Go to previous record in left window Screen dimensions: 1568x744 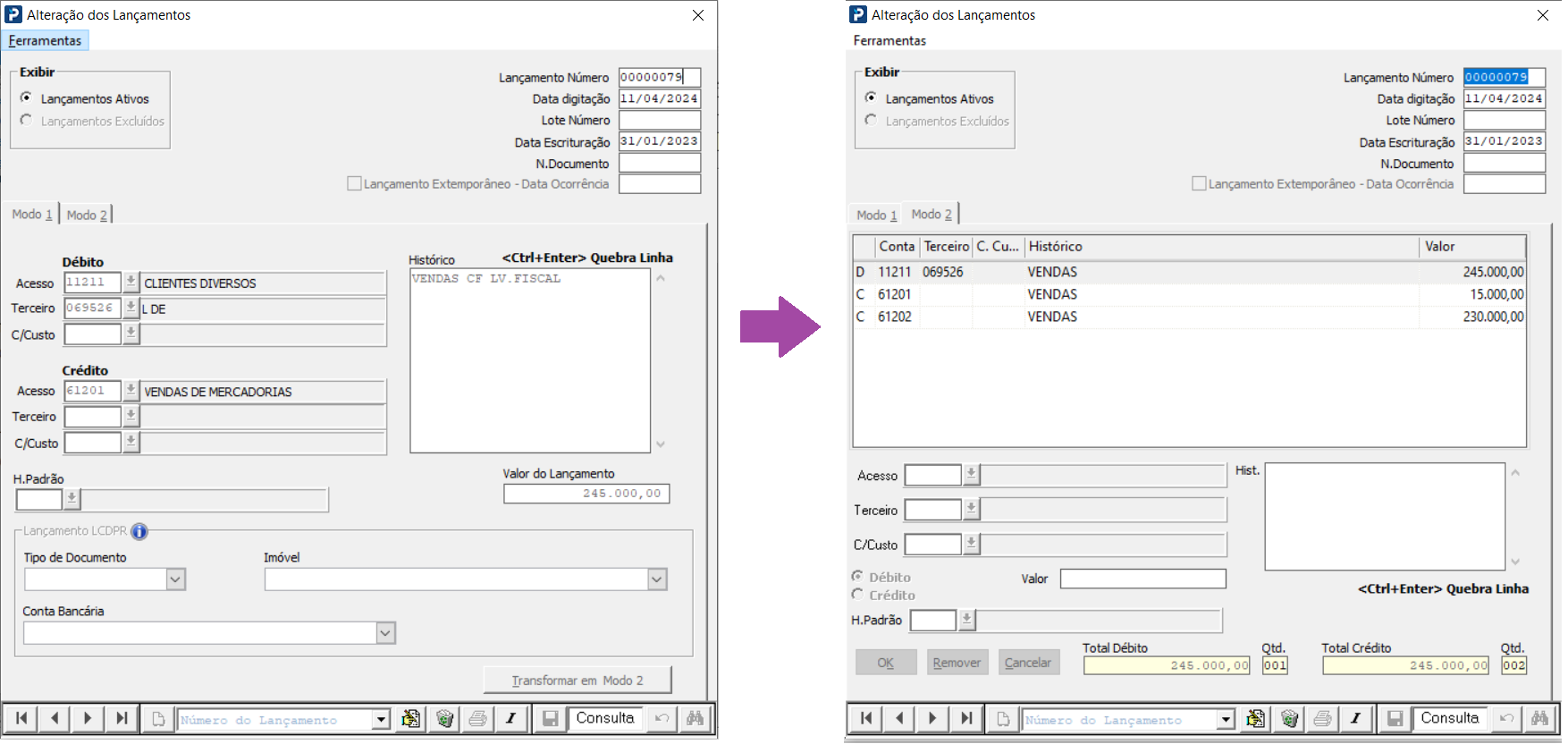[55, 718]
